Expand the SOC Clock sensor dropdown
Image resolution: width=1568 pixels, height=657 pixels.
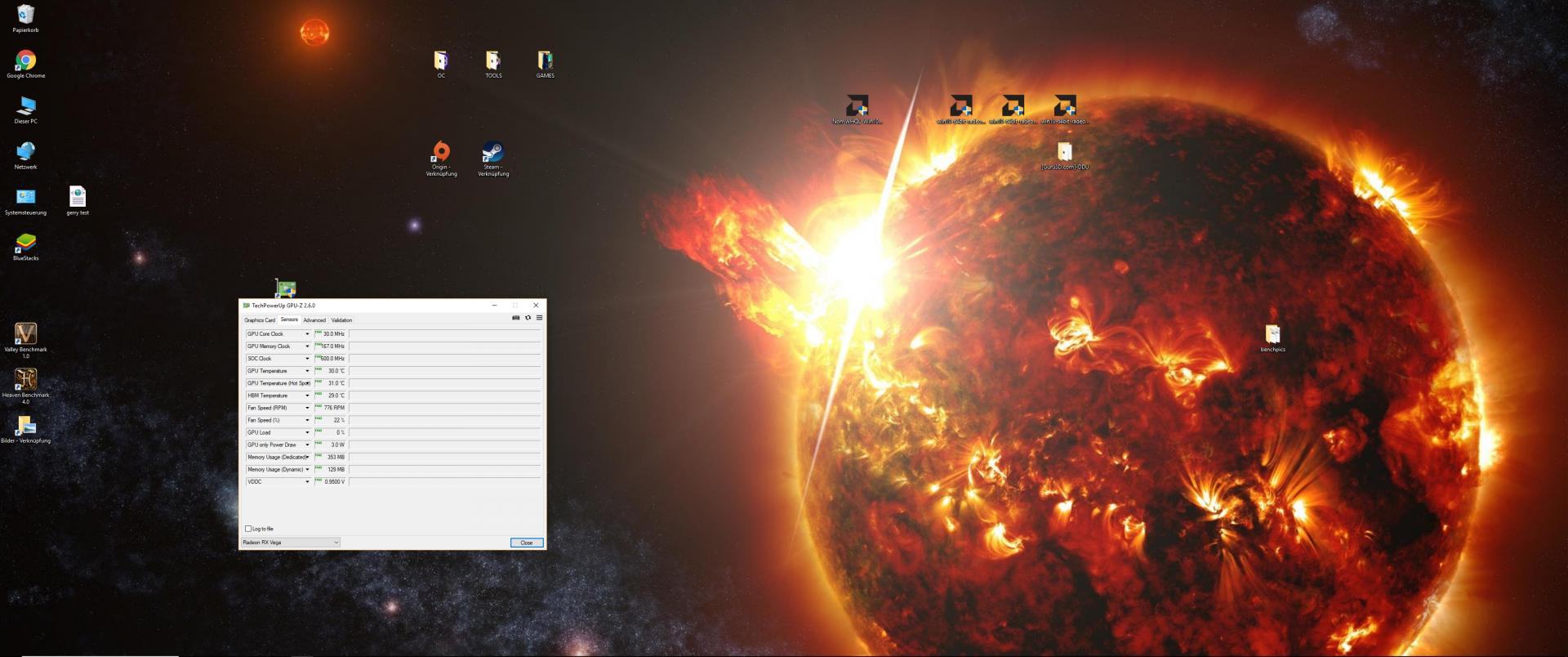coord(307,359)
